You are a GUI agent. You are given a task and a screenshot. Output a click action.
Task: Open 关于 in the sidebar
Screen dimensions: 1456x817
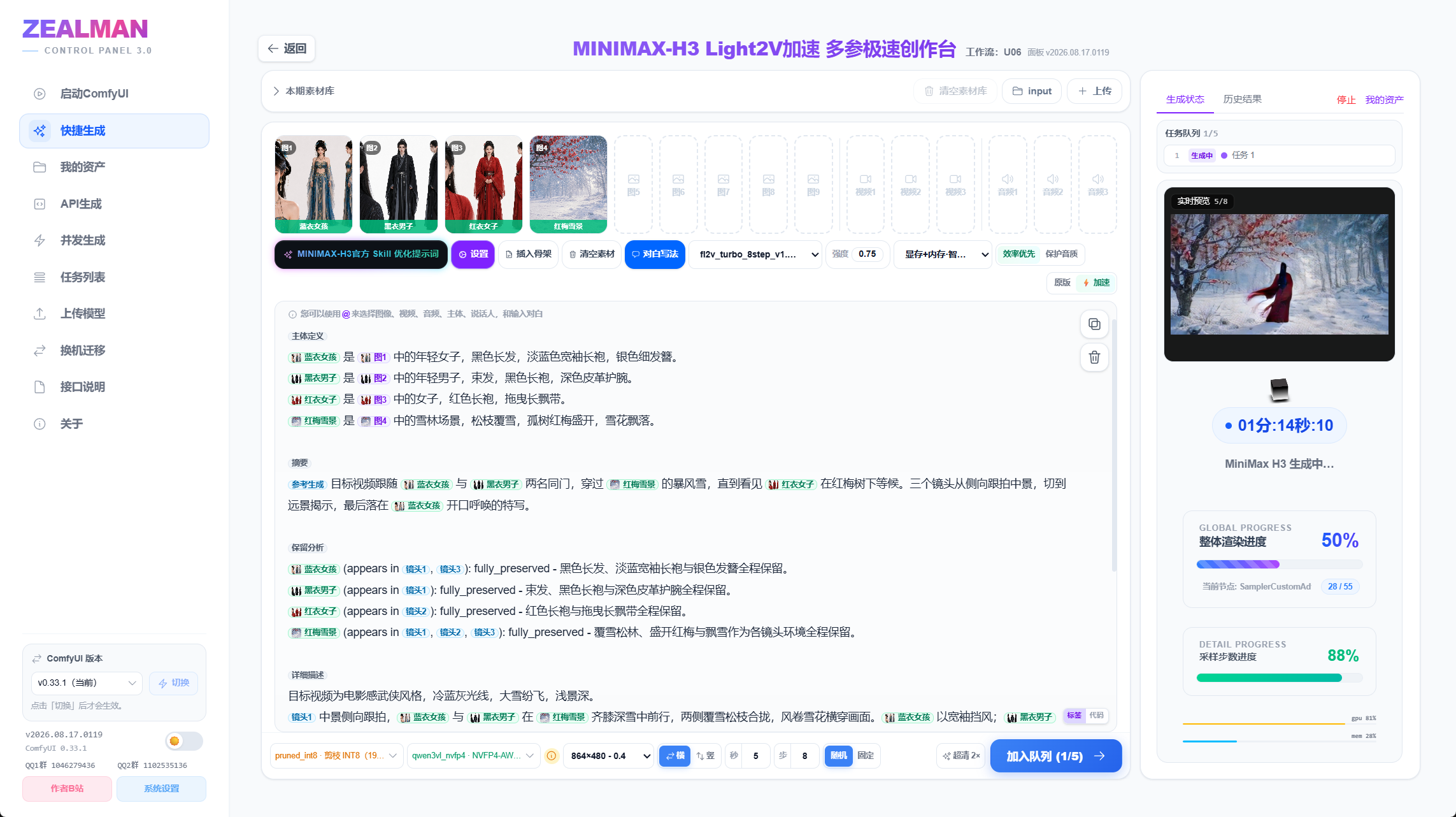(114, 424)
